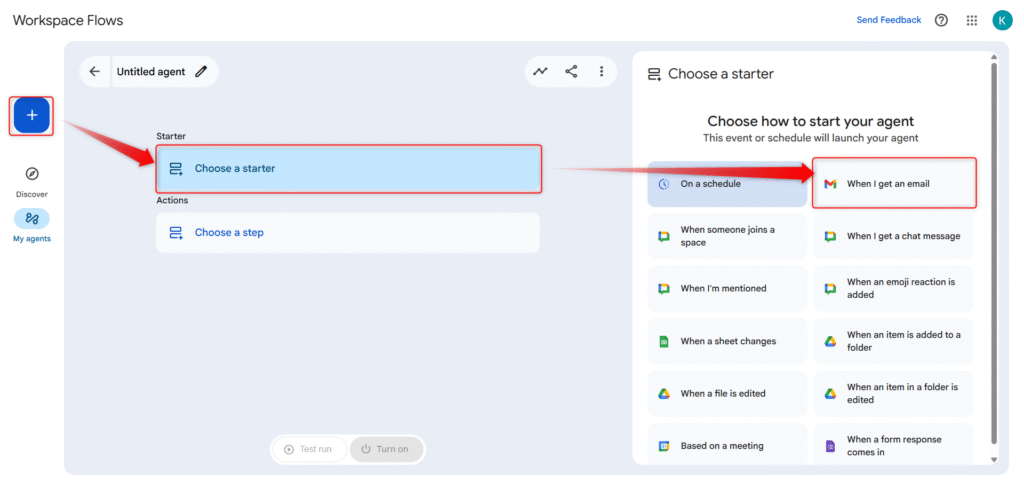The height and width of the screenshot is (490, 1024).
Task: Pick When a sheet changes starter
Action: (727, 341)
